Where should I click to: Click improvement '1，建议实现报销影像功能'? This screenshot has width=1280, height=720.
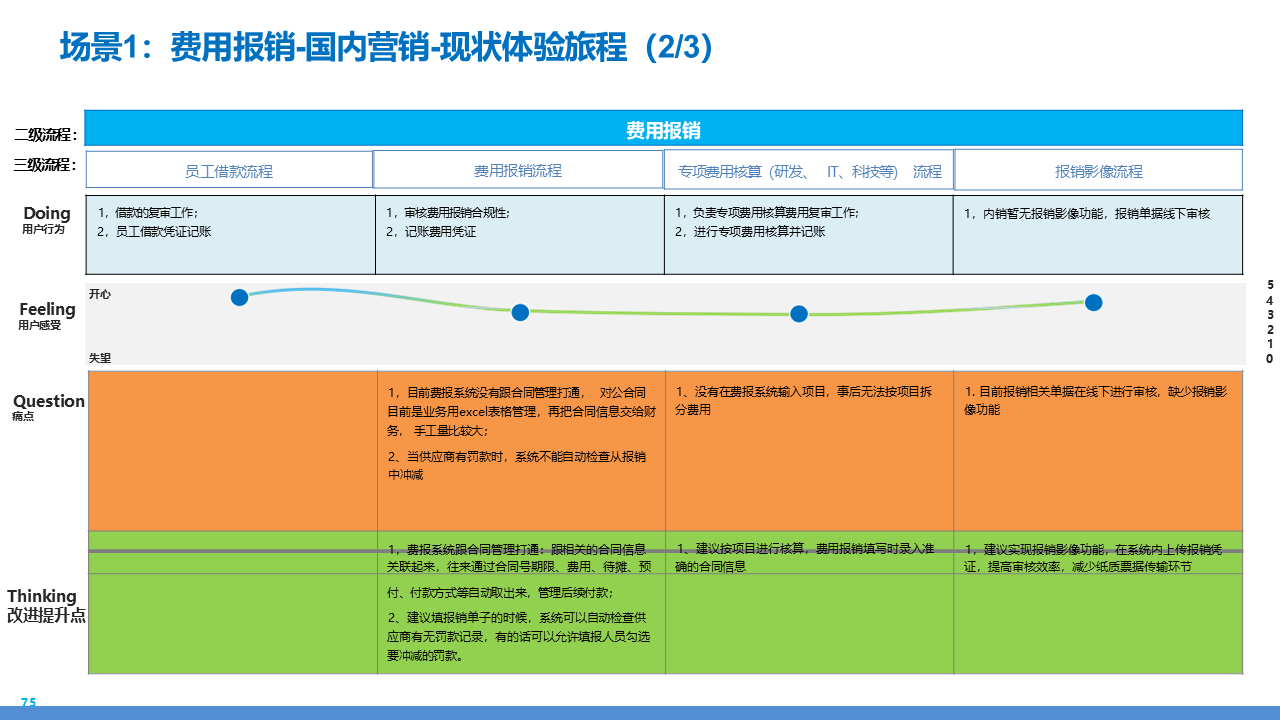pyautogui.click(x=1094, y=558)
